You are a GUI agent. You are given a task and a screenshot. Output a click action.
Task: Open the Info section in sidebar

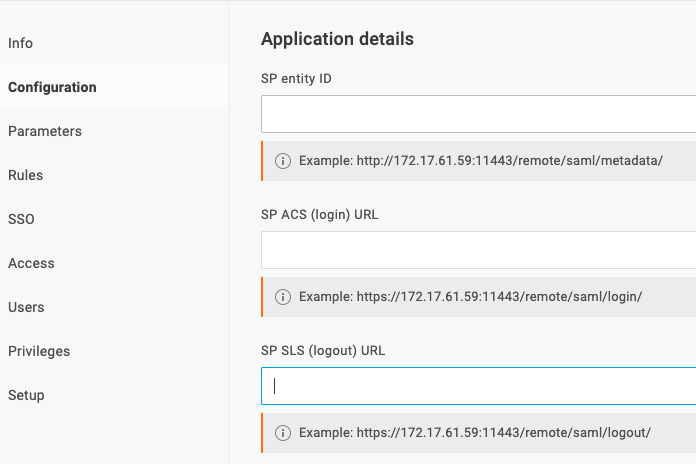[x=21, y=43]
